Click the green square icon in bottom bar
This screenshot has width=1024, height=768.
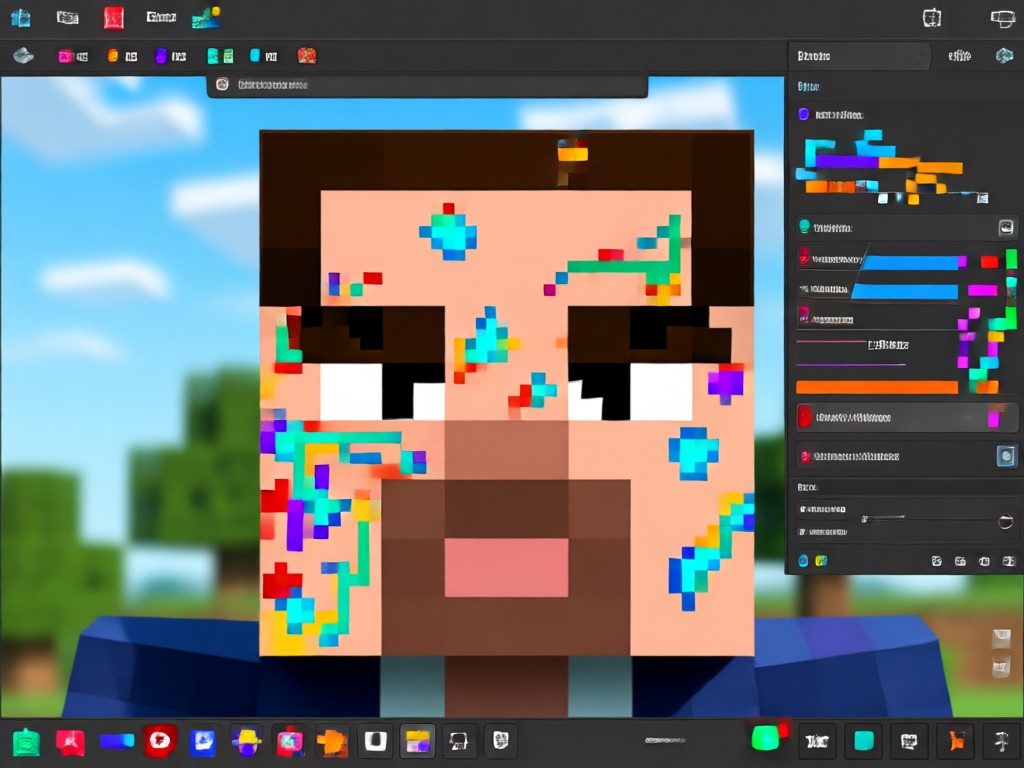pyautogui.click(x=26, y=742)
